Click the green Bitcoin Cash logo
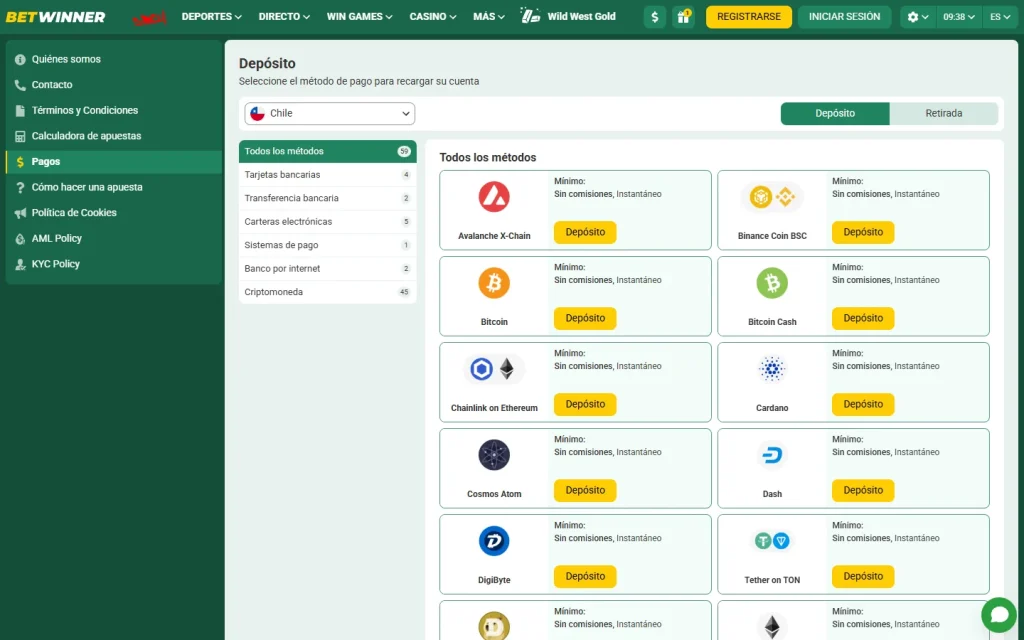Image resolution: width=1024 pixels, height=640 pixels. [x=772, y=283]
